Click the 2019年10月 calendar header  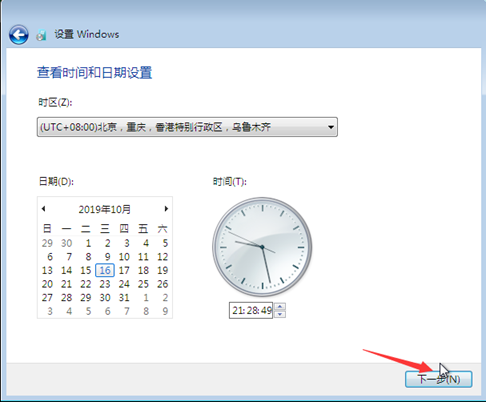pyautogui.click(x=104, y=209)
